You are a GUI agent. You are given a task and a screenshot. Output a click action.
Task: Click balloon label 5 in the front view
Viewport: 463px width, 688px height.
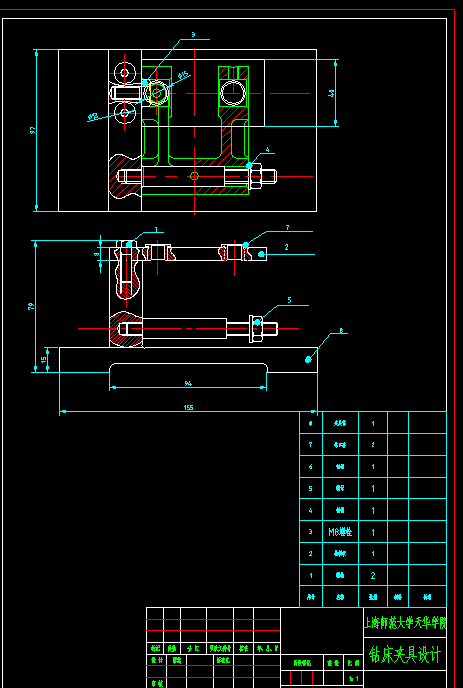coord(289,301)
